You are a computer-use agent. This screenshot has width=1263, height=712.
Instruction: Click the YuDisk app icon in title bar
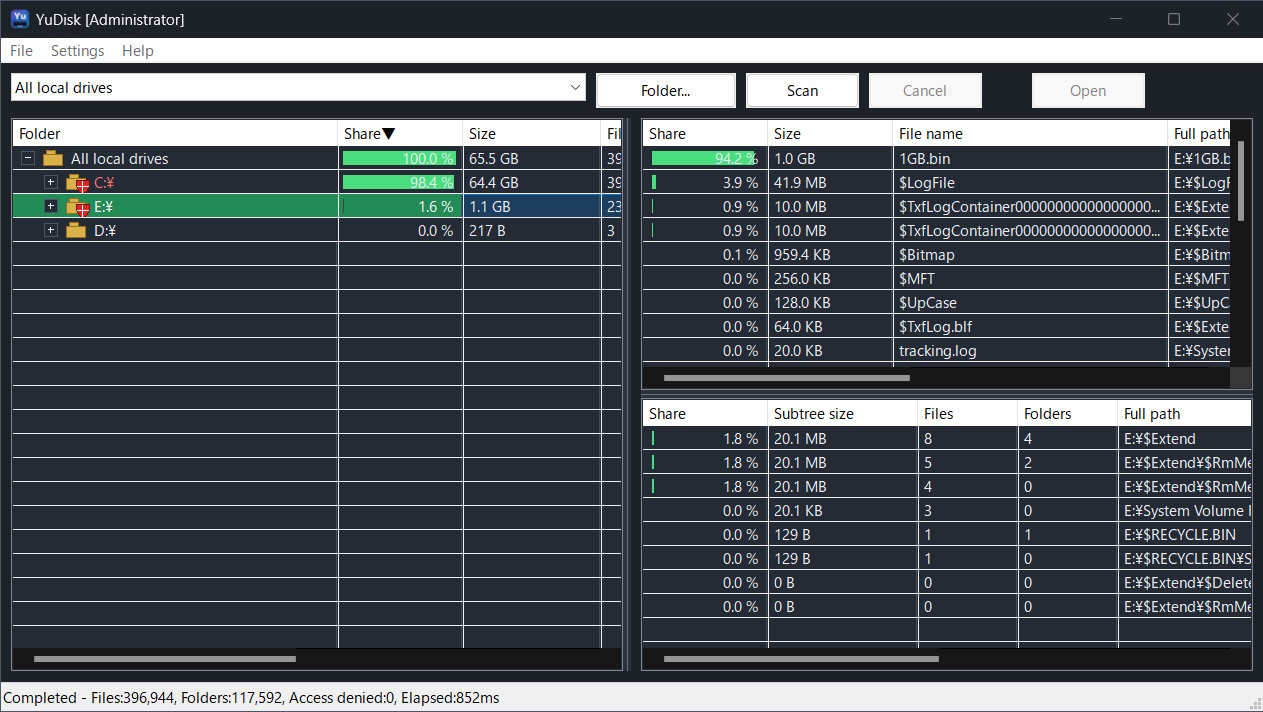point(18,19)
